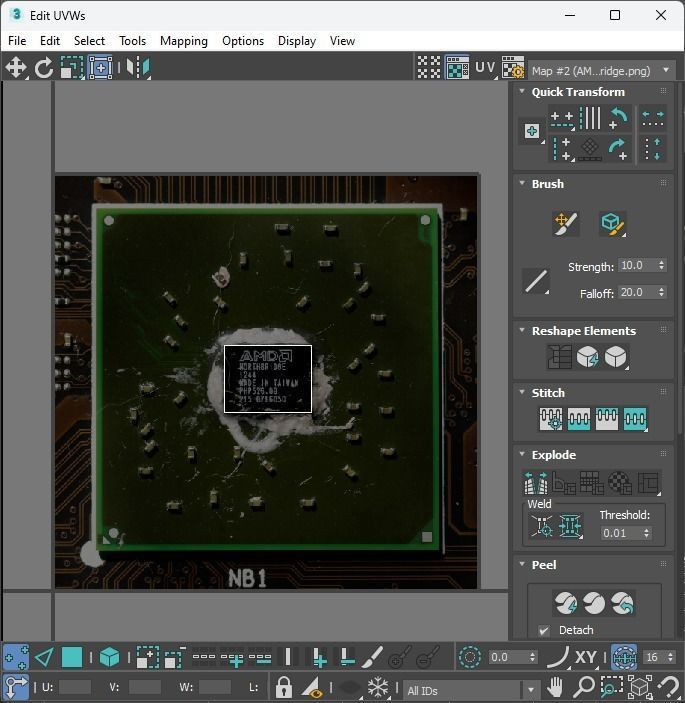
Task: Collapse the Quick Transform rollout
Action: coord(522,91)
